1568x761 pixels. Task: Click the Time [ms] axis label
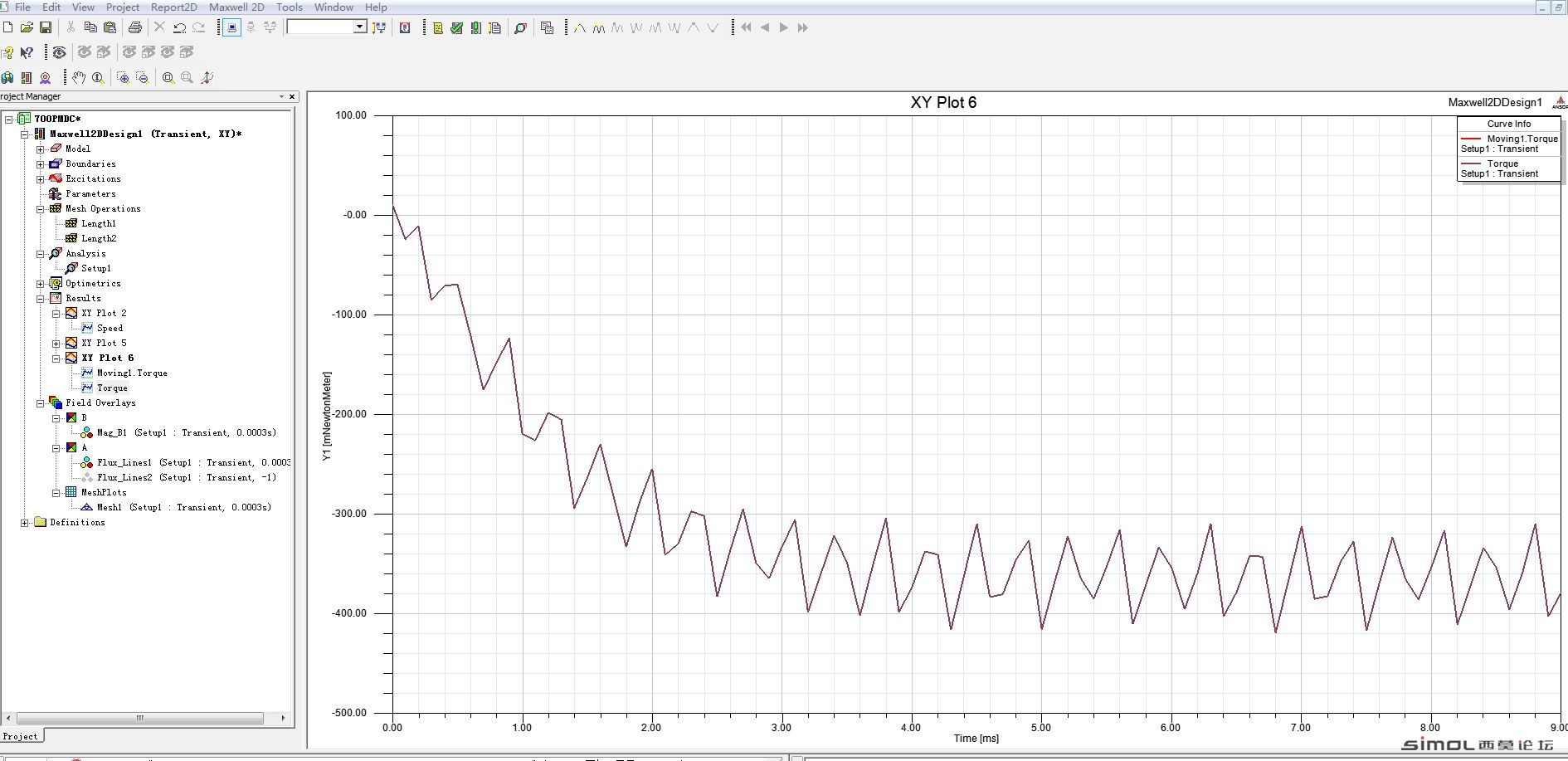[x=976, y=738]
